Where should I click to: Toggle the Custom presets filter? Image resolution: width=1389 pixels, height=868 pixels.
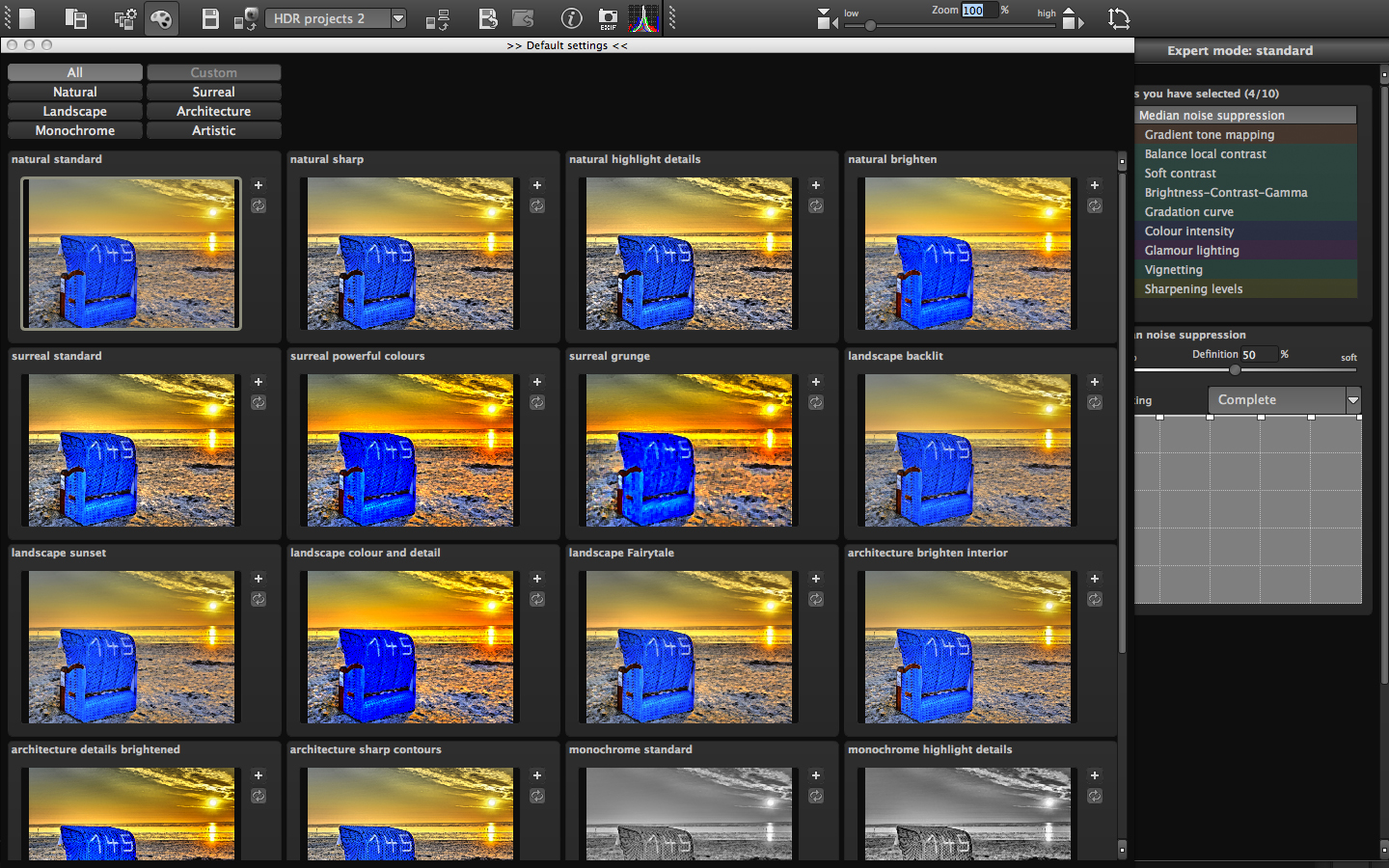[x=214, y=72]
